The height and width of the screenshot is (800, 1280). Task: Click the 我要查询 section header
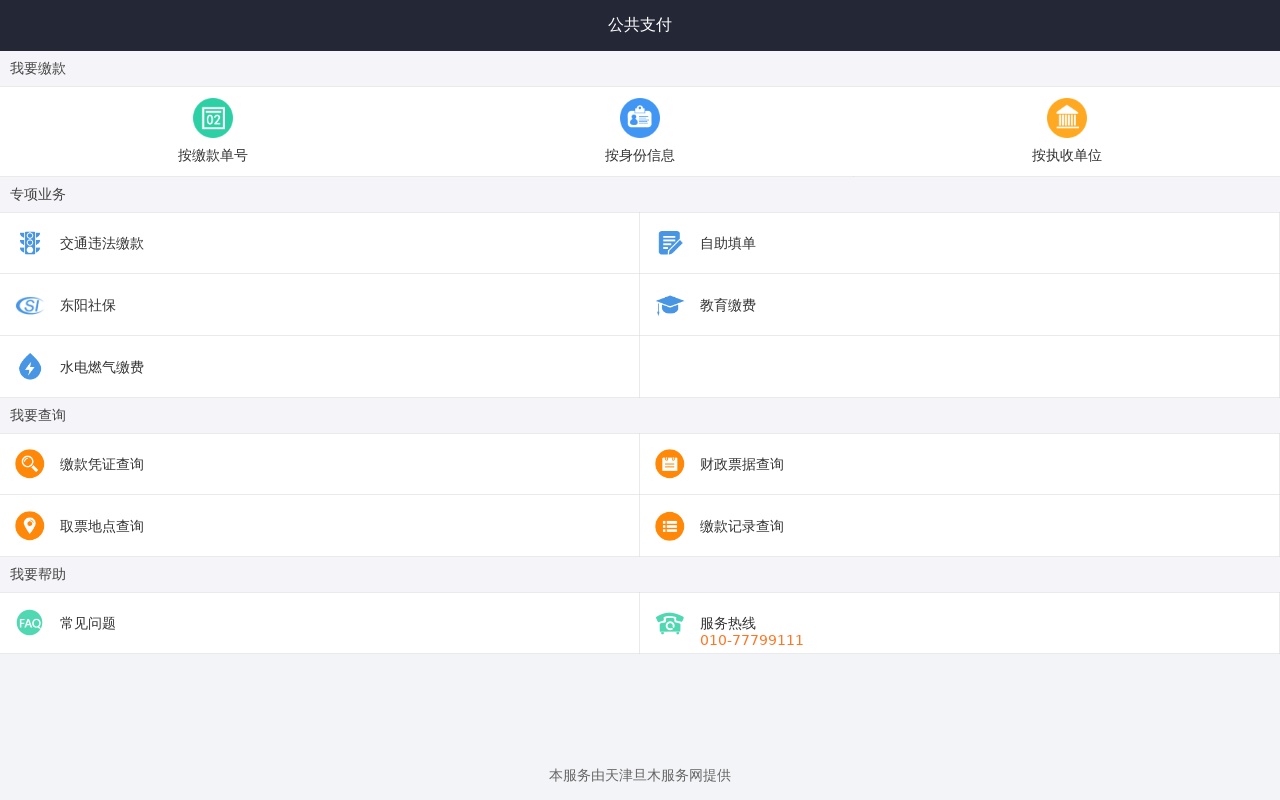38,416
